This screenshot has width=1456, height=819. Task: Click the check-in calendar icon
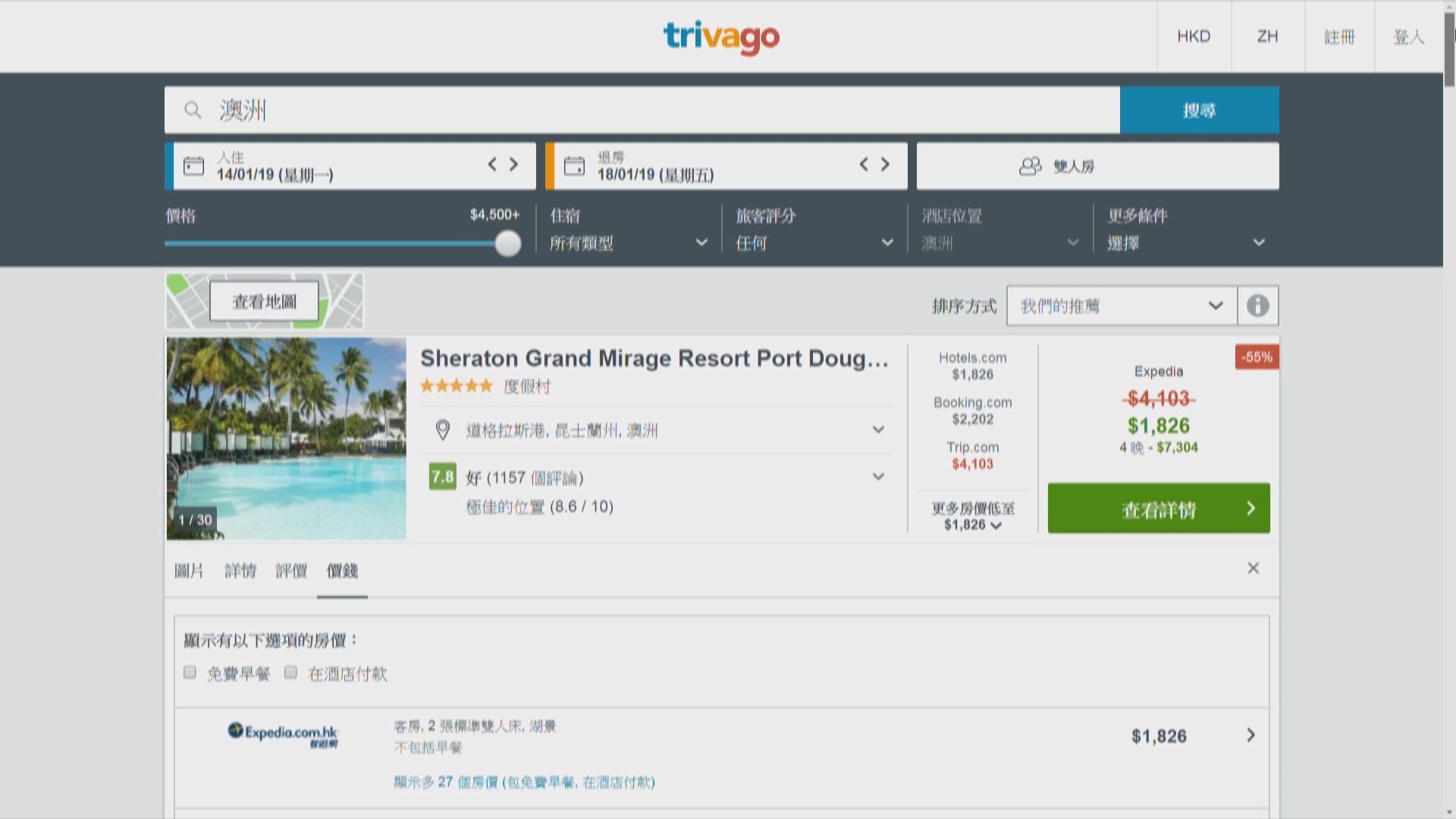pyautogui.click(x=194, y=165)
